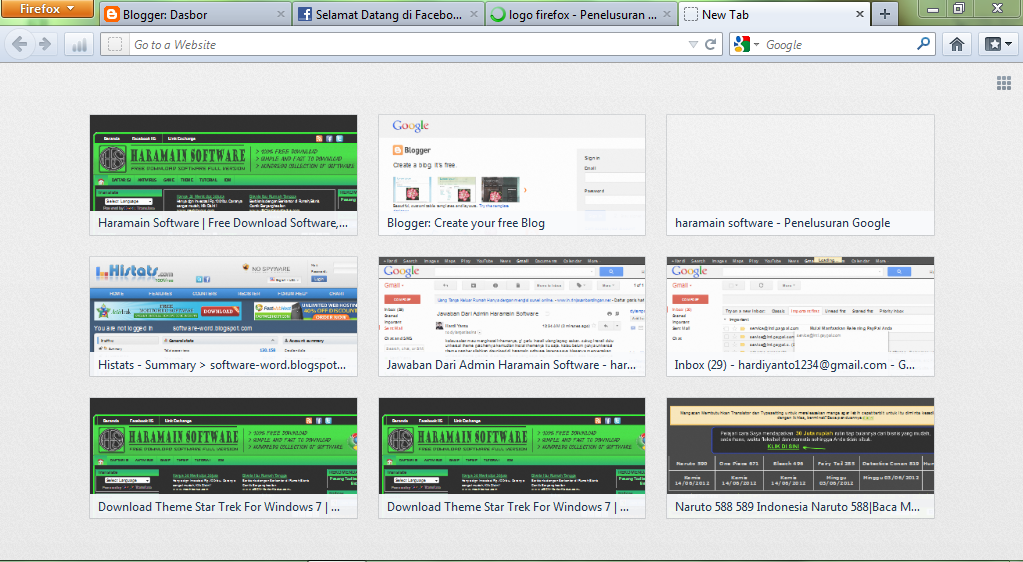The width and height of the screenshot is (1023, 562).
Task: Open the Inbox (29) Gmail thumbnail
Action: pos(801,317)
